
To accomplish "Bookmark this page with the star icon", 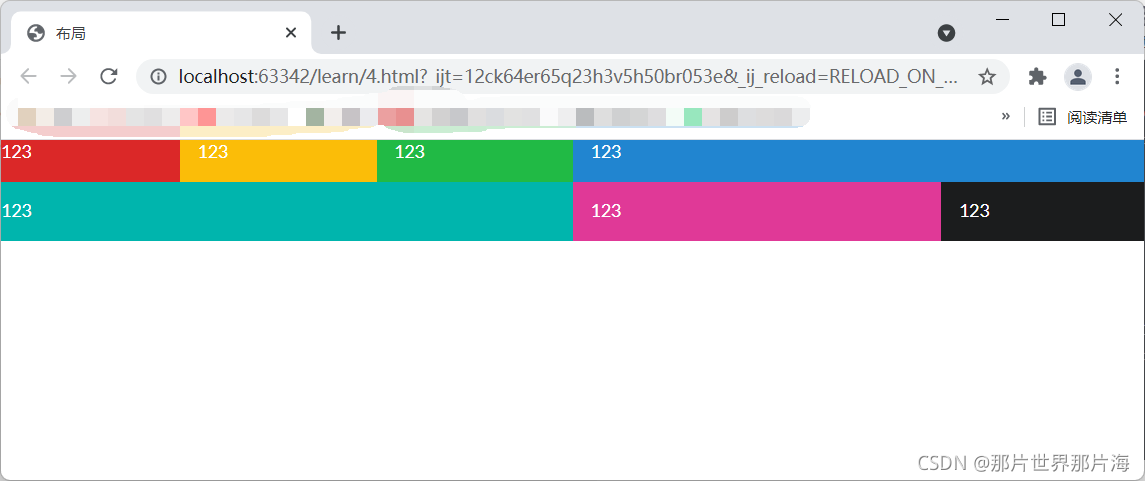I will tap(987, 77).
